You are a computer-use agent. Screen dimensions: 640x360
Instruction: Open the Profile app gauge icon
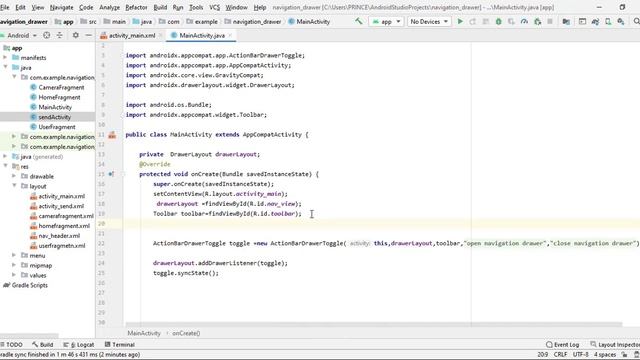pos(524,22)
